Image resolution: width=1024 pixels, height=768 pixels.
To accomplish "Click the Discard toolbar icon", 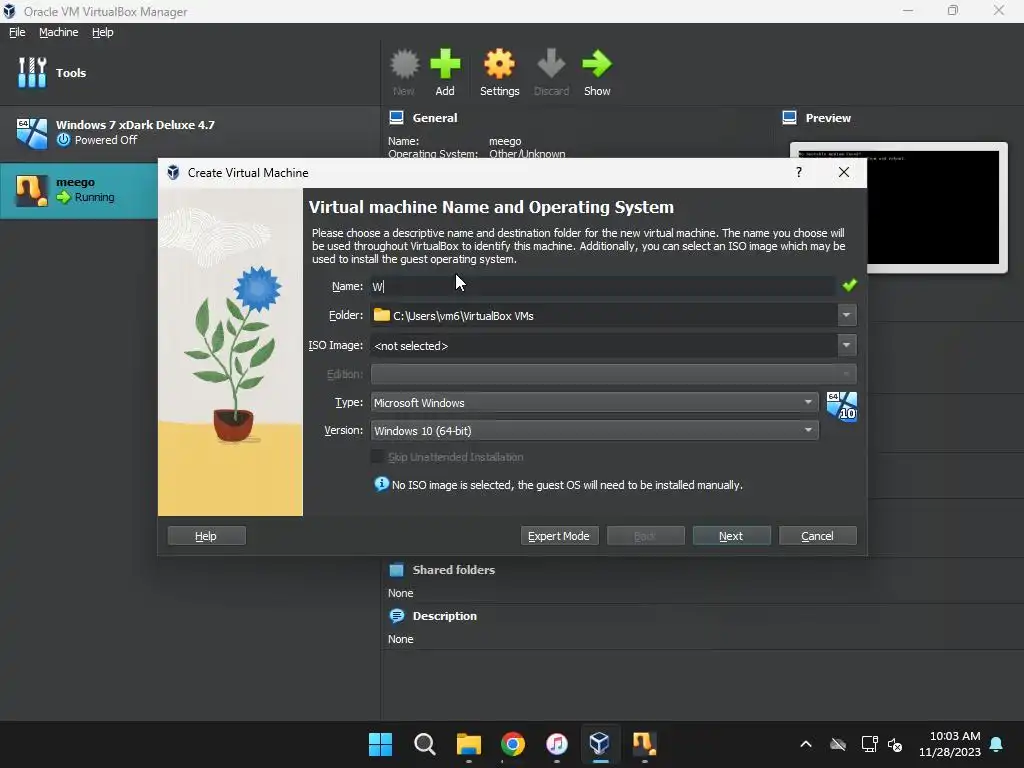I will 551,65.
